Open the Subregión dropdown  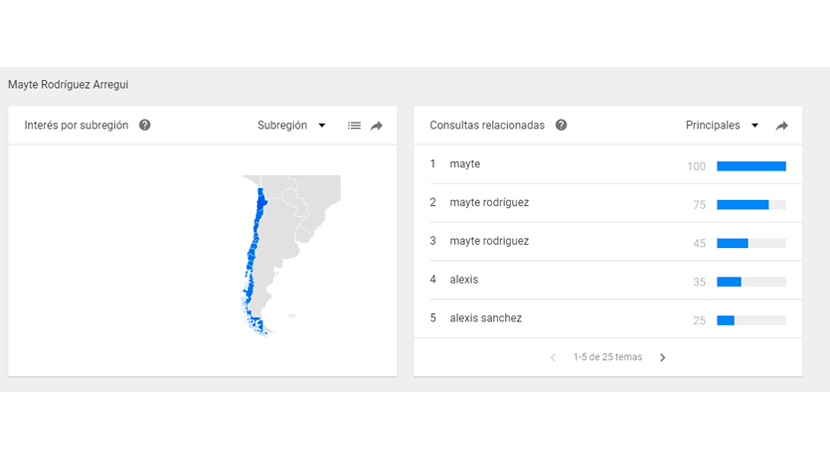coord(292,126)
